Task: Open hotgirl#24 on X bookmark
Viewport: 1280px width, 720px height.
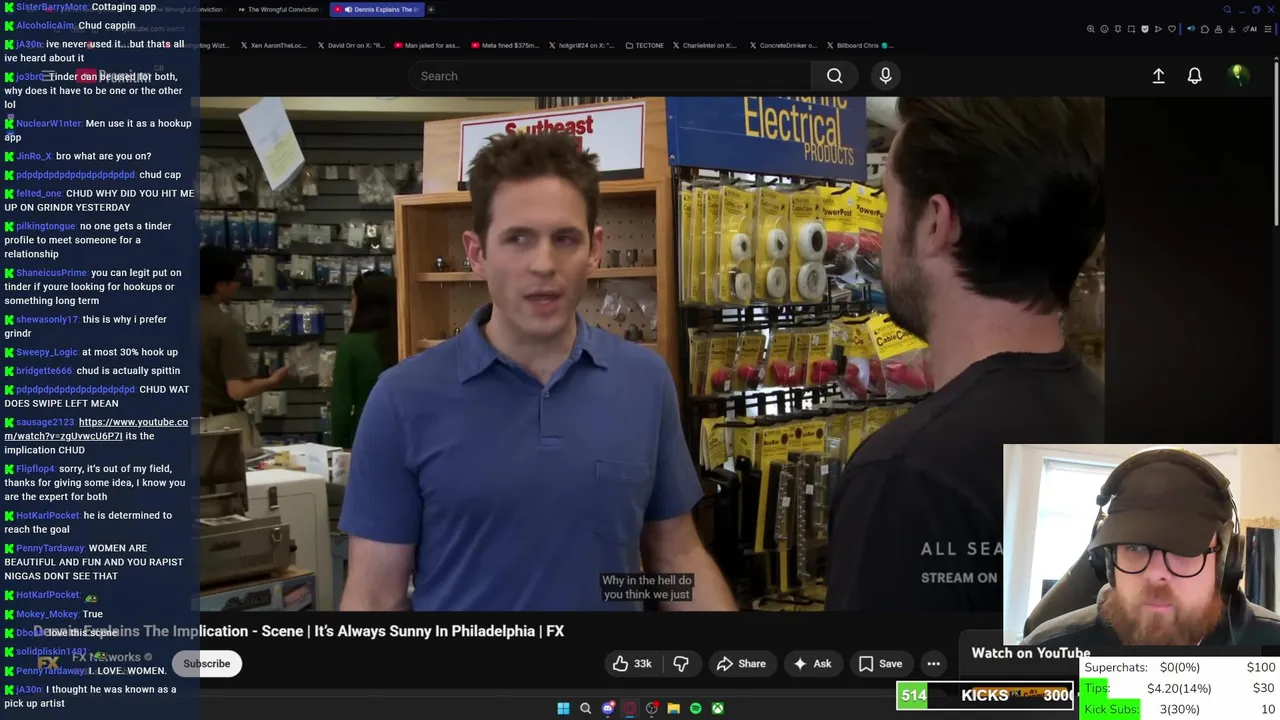Action: click(581, 45)
